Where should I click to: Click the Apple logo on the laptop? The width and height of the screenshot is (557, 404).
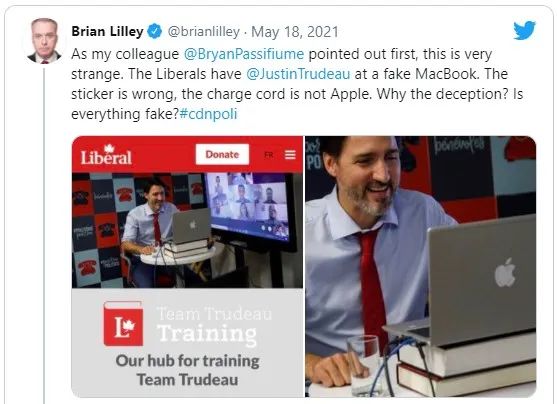point(505,272)
